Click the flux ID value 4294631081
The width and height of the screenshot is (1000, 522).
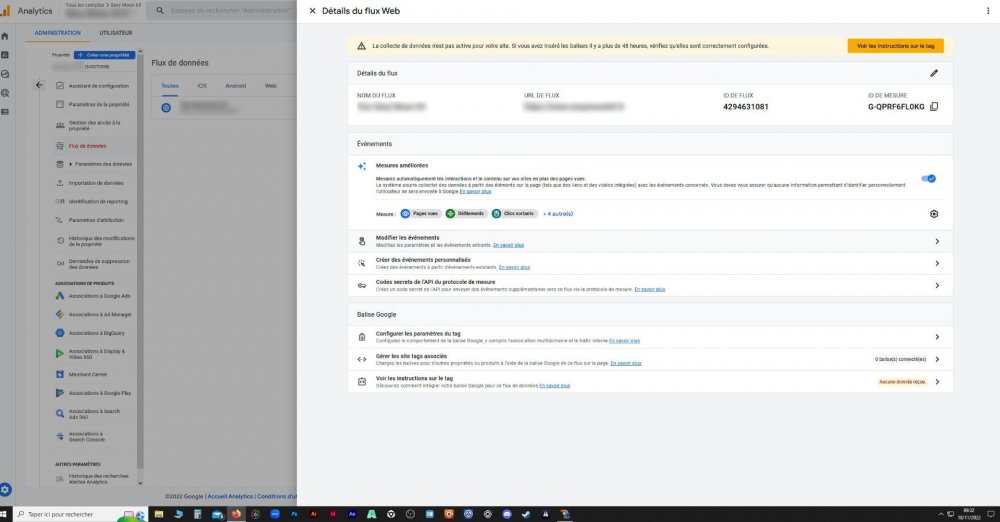pos(746,107)
